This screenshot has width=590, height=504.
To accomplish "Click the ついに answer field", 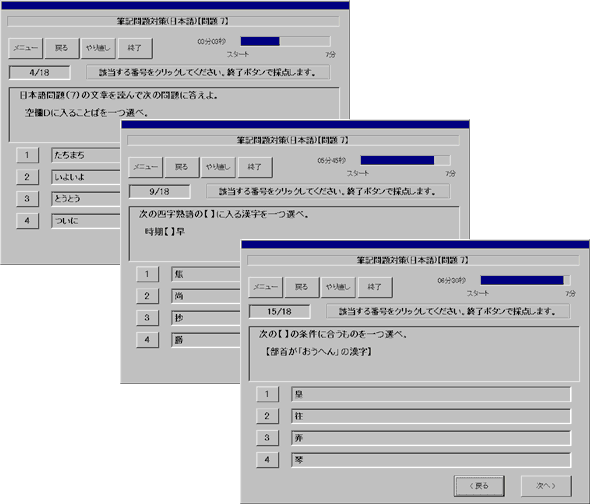I will click(x=86, y=221).
